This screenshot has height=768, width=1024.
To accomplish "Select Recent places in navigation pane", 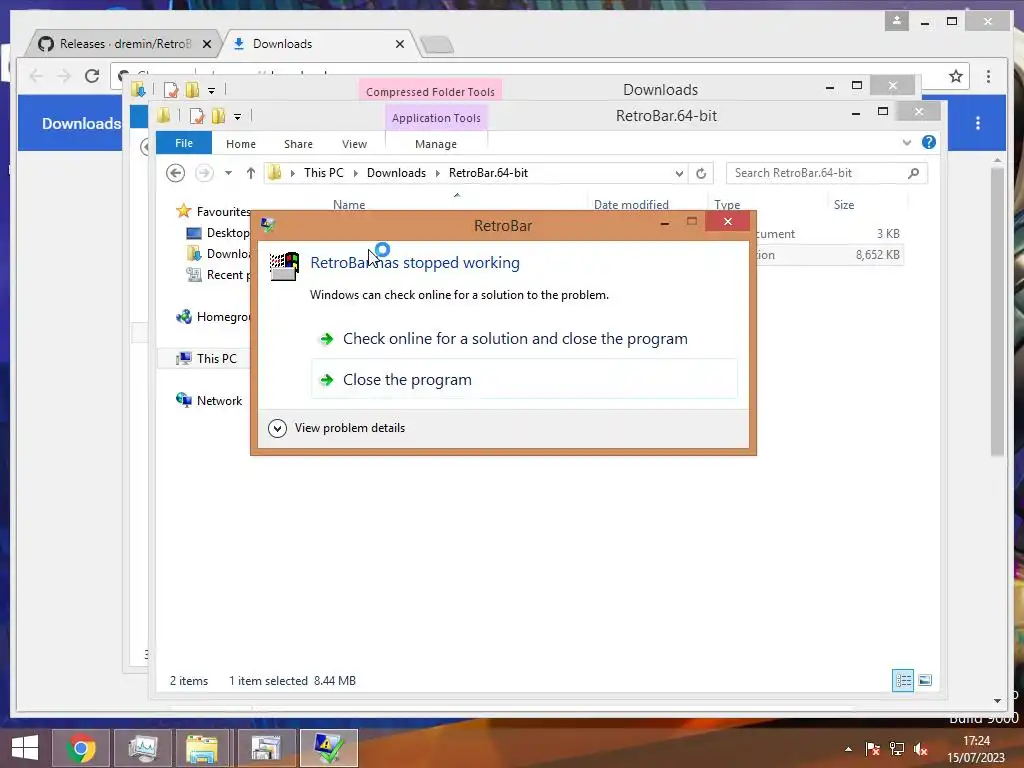I will point(218,274).
